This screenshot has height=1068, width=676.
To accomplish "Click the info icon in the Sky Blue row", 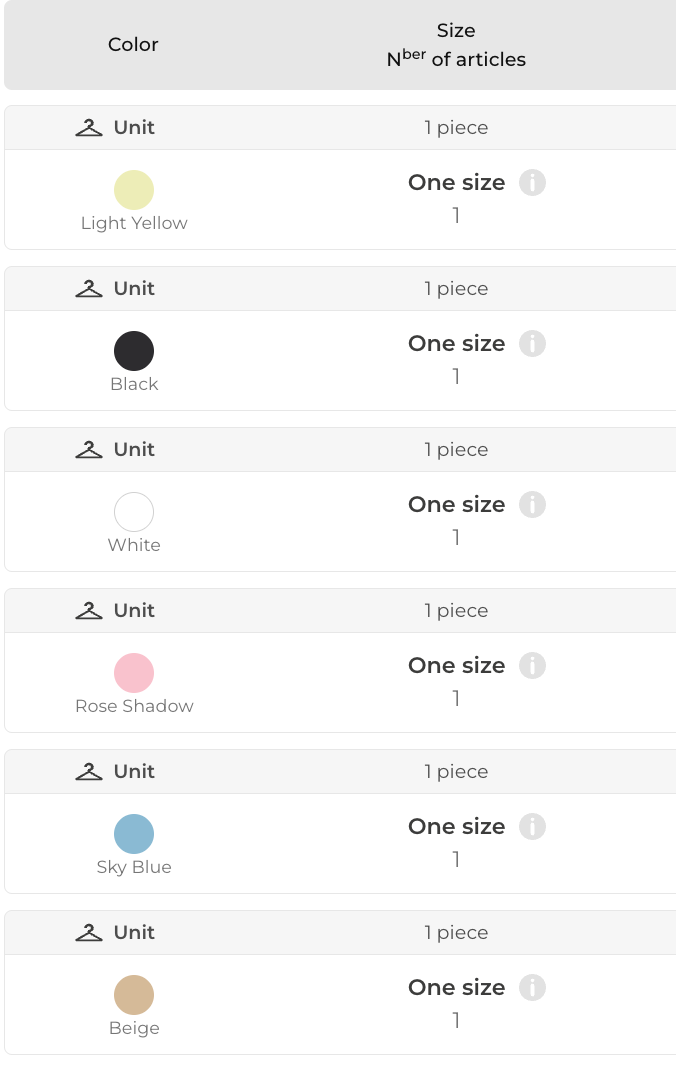I will (532, 827).
